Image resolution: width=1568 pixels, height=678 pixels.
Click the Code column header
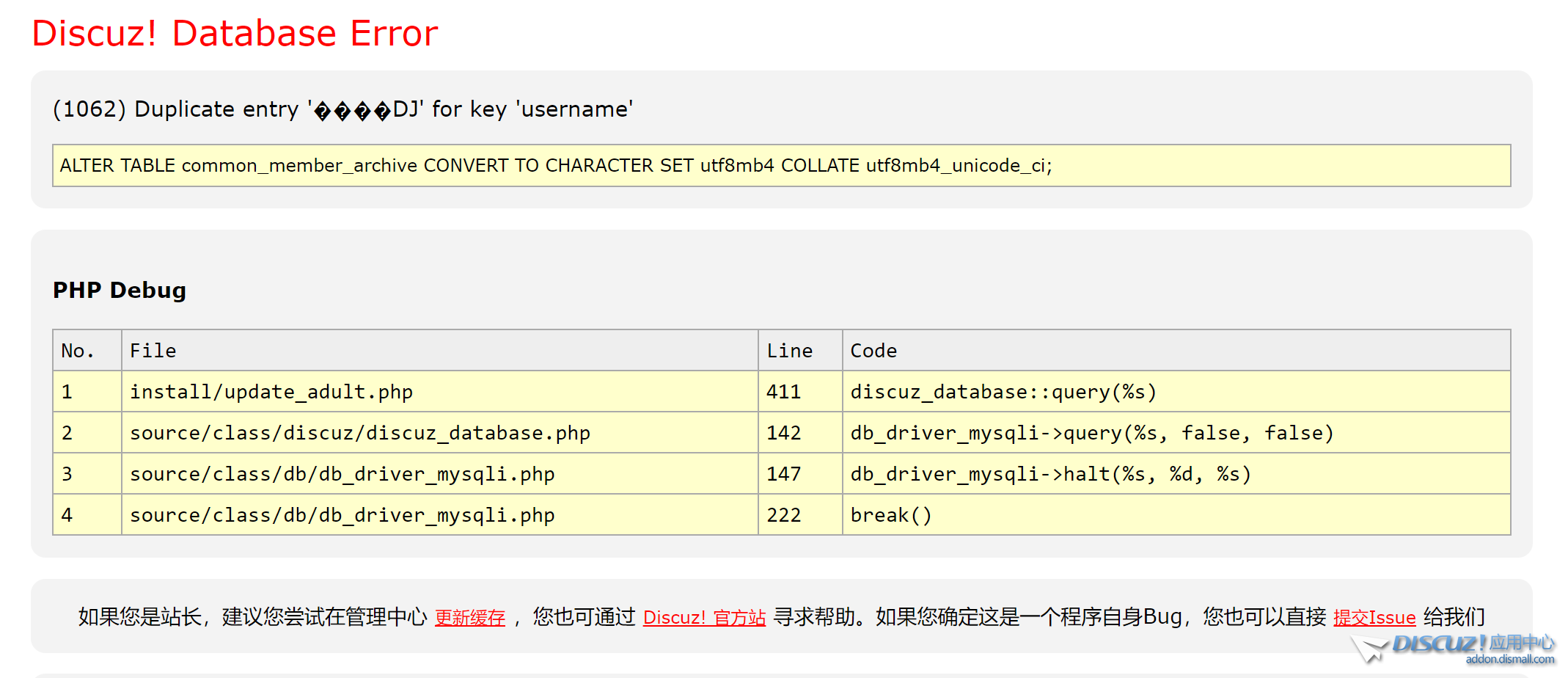[873, 351]
